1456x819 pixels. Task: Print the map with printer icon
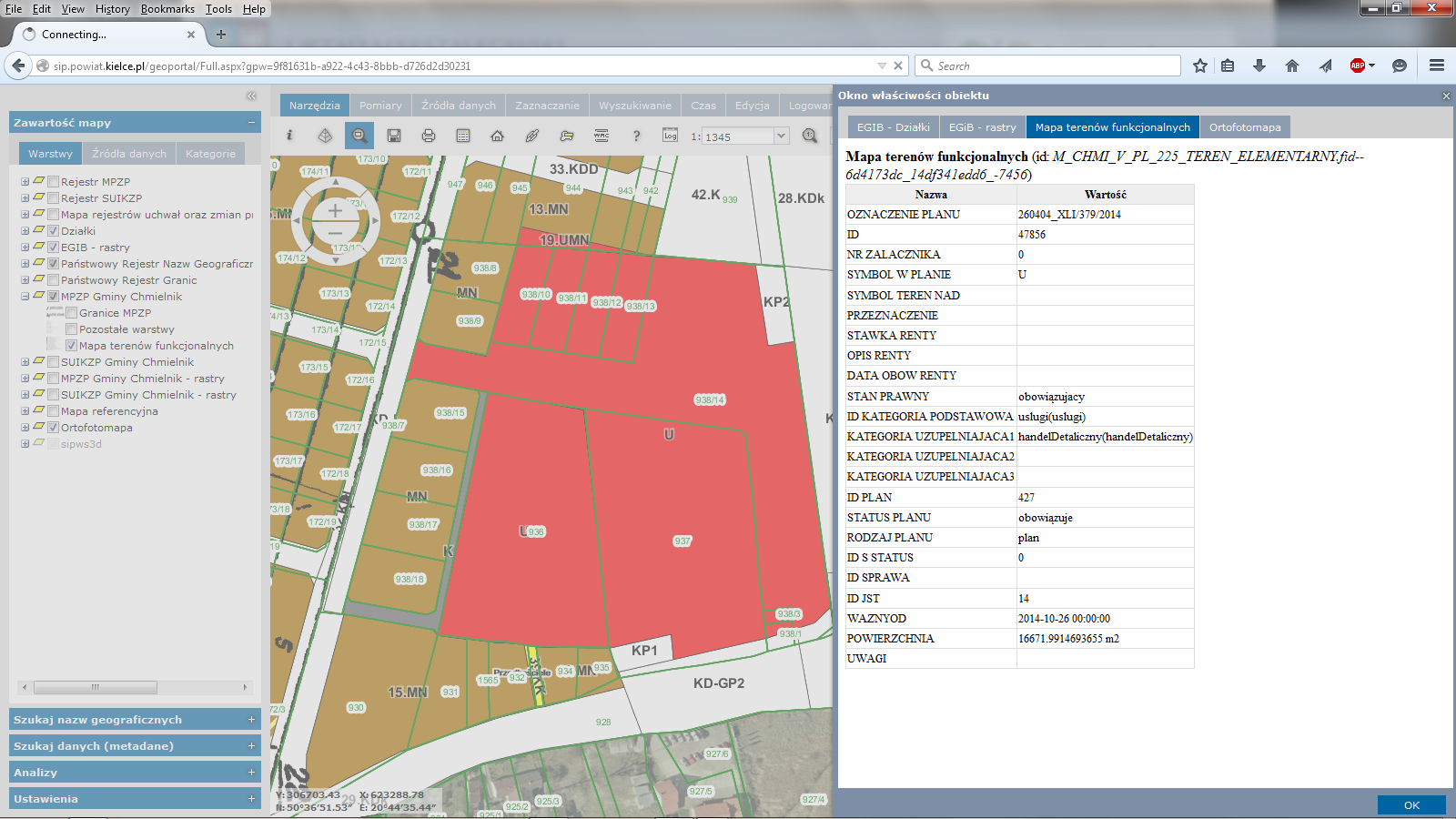click(x=429, y=136)
